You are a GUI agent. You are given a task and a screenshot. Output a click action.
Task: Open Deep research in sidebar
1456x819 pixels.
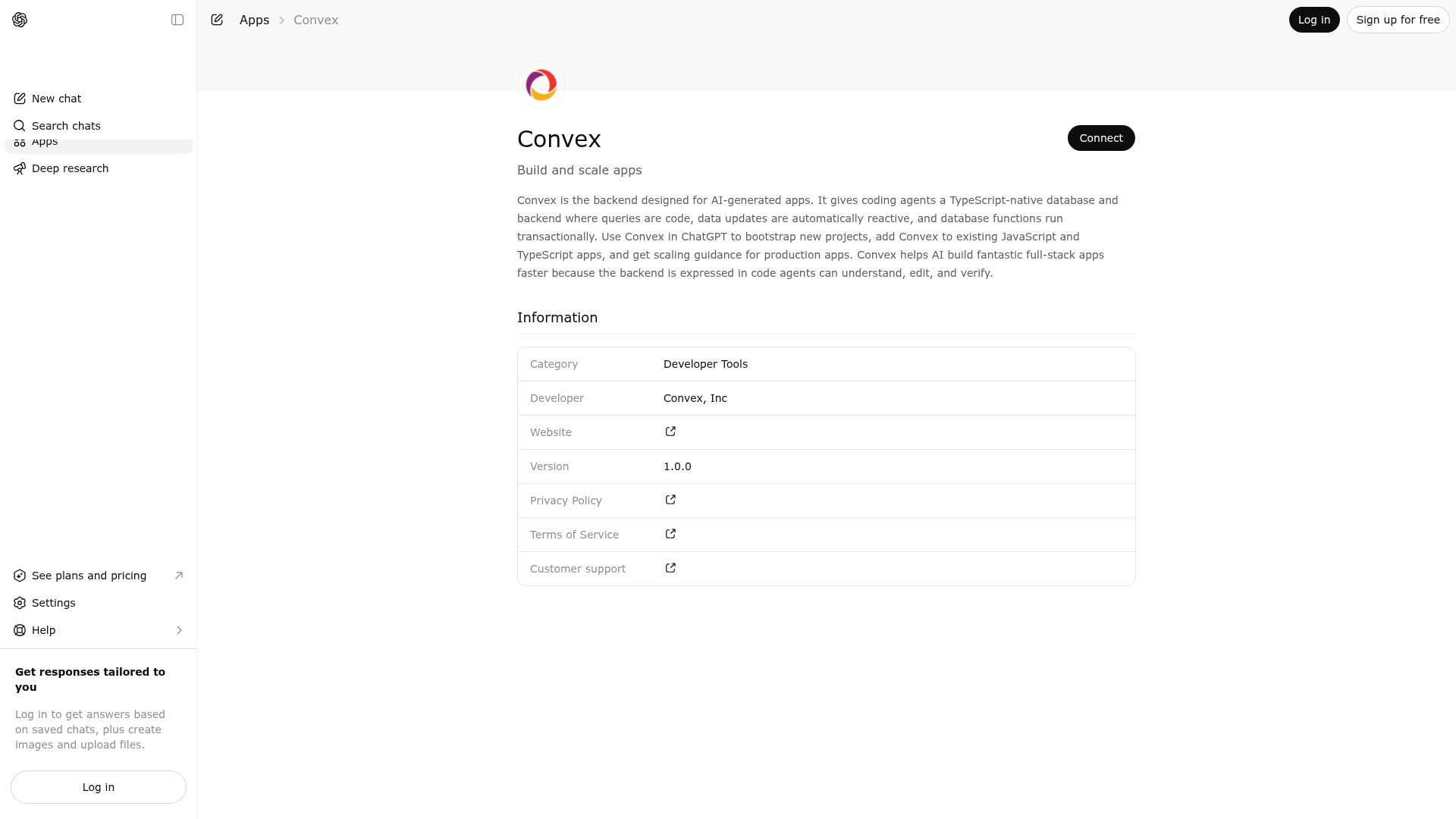[99, 168]
